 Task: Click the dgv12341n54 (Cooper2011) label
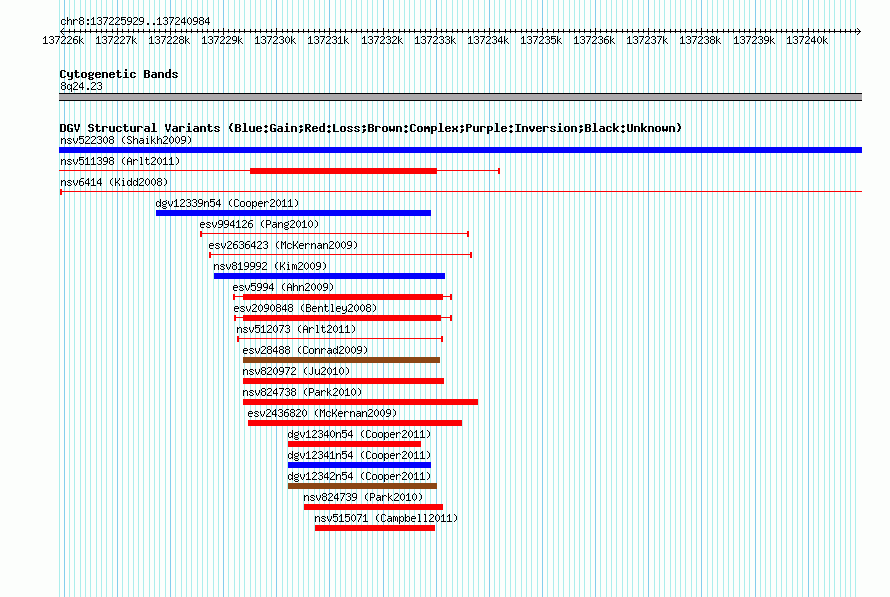click(x=359, y=455)
